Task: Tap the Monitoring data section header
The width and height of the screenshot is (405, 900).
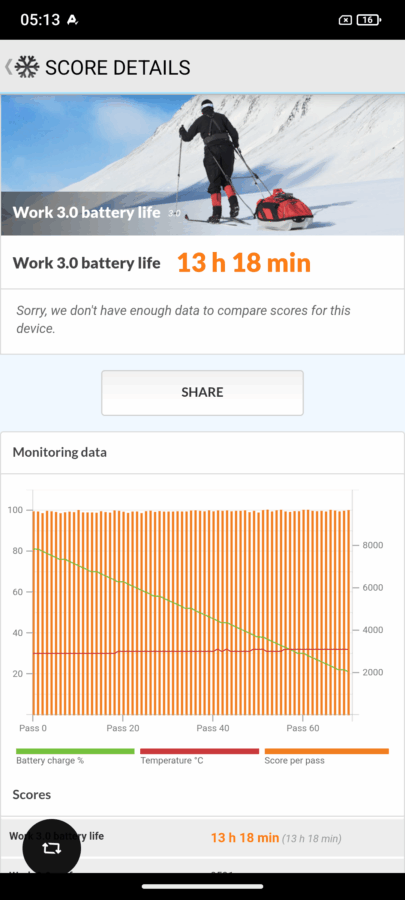Action: click(x=60, y=452)
